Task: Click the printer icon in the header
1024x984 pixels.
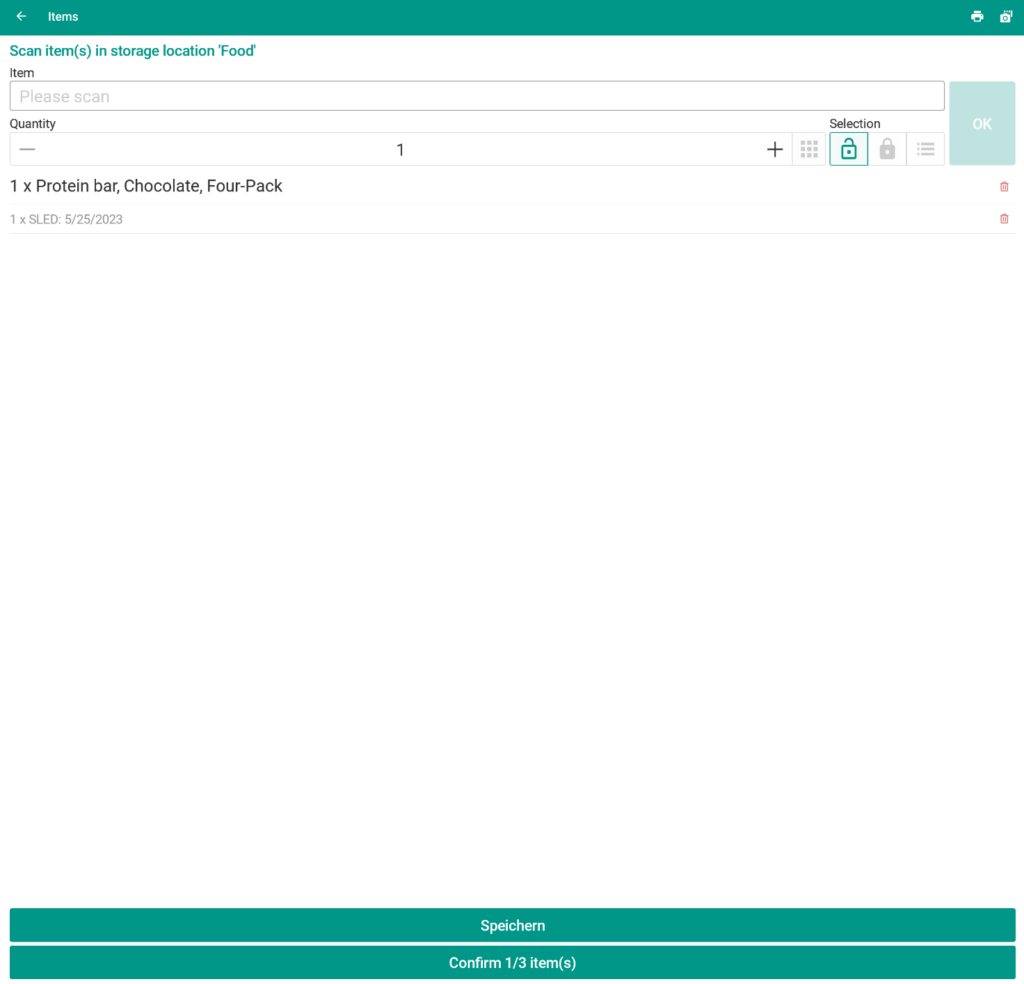Action: (977, 16)
